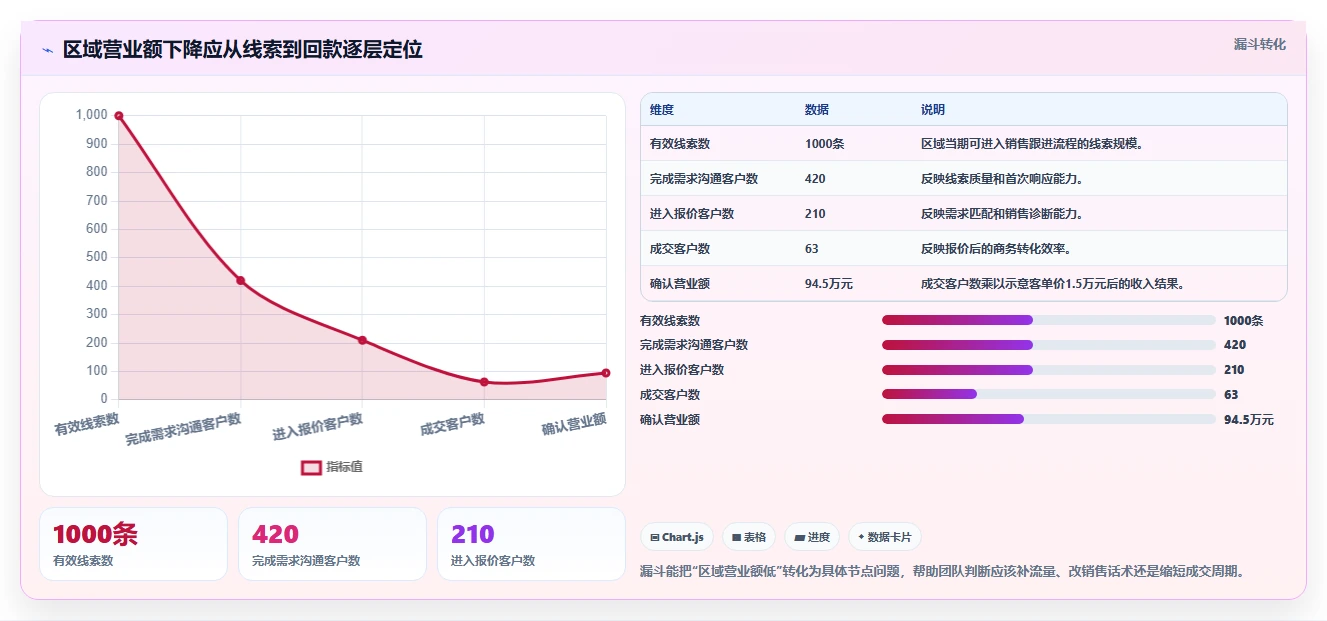Click the progress value 1000条 beside the bar
This screenshot has height=621, width=1327.
pyautogui.click(x=1244, y=321)
